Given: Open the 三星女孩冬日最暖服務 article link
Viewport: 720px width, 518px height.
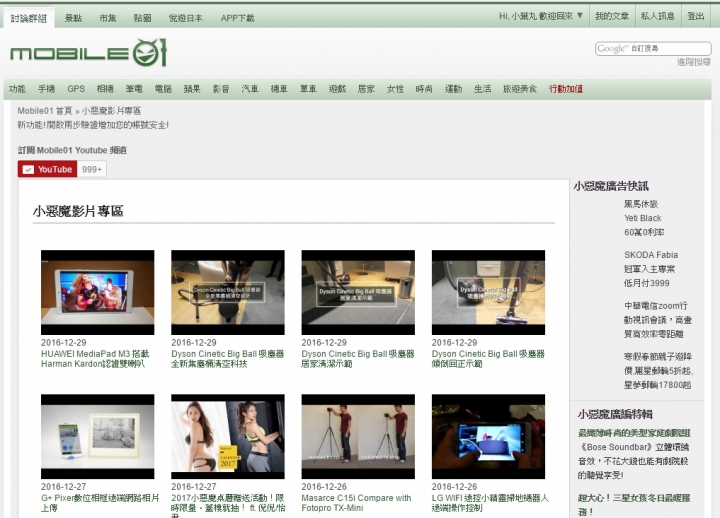Looking at the screenshot, I should click(x=634, y=504).
